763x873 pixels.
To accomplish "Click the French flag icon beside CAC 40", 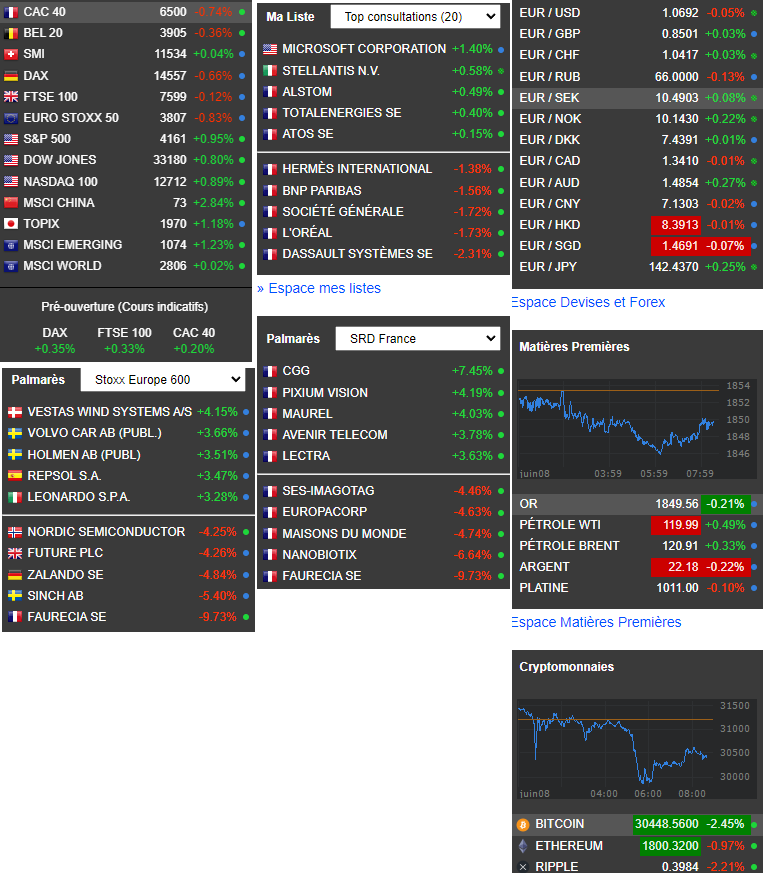I will coord(11,12).
